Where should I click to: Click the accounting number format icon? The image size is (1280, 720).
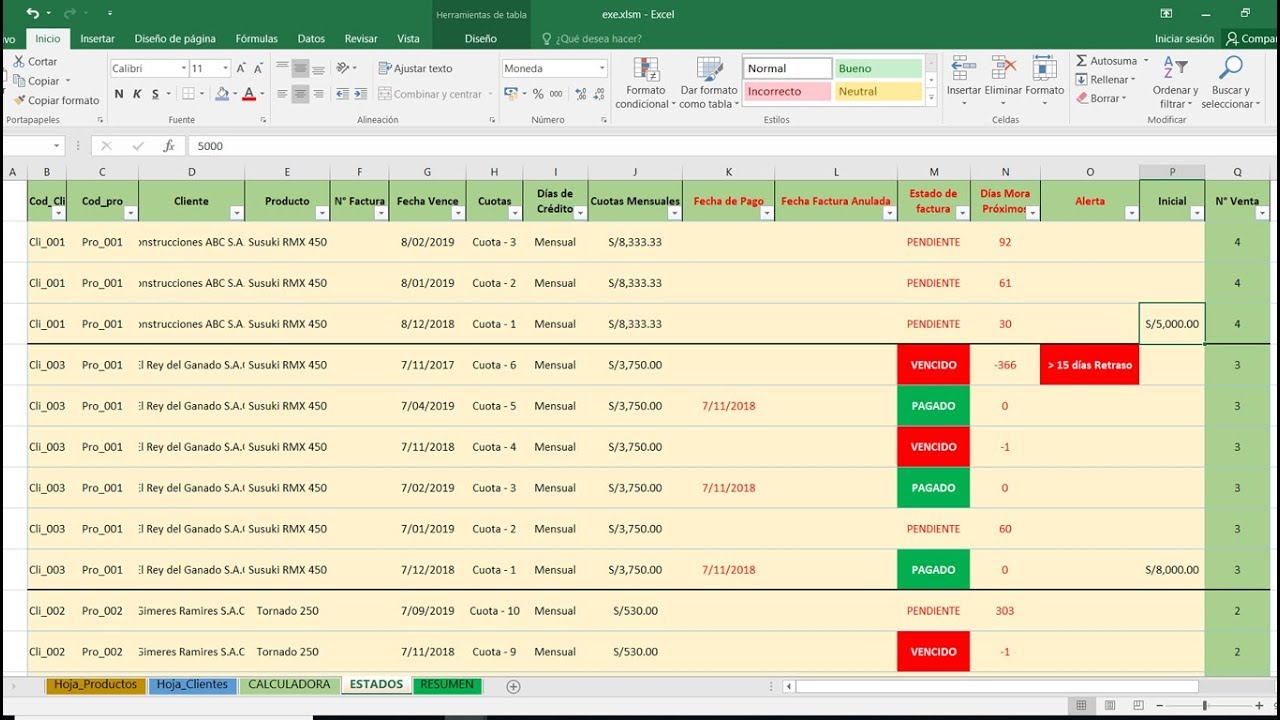[511, 94]
